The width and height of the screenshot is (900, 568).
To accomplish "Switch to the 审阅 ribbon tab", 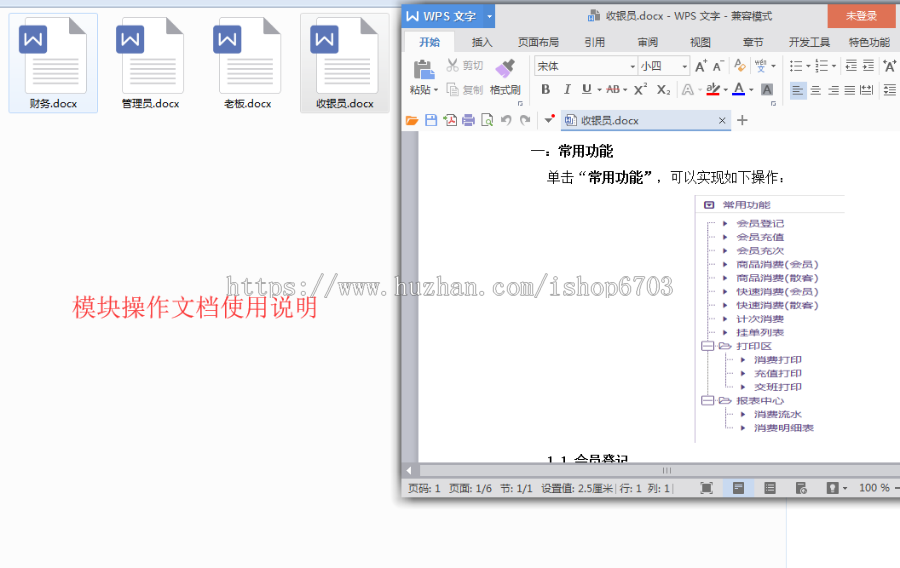I will pos(647,42).
